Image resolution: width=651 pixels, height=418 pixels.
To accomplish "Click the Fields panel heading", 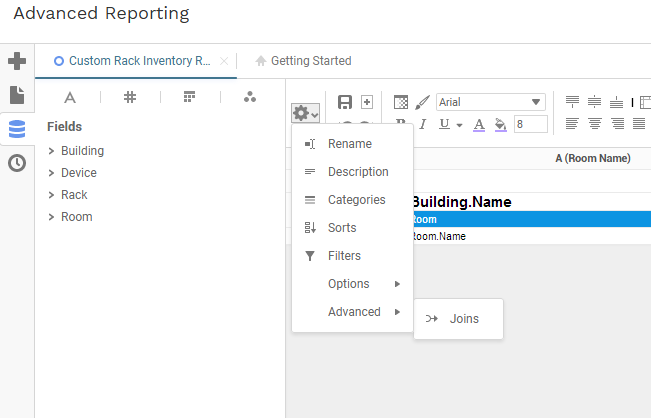I will 64,127.
